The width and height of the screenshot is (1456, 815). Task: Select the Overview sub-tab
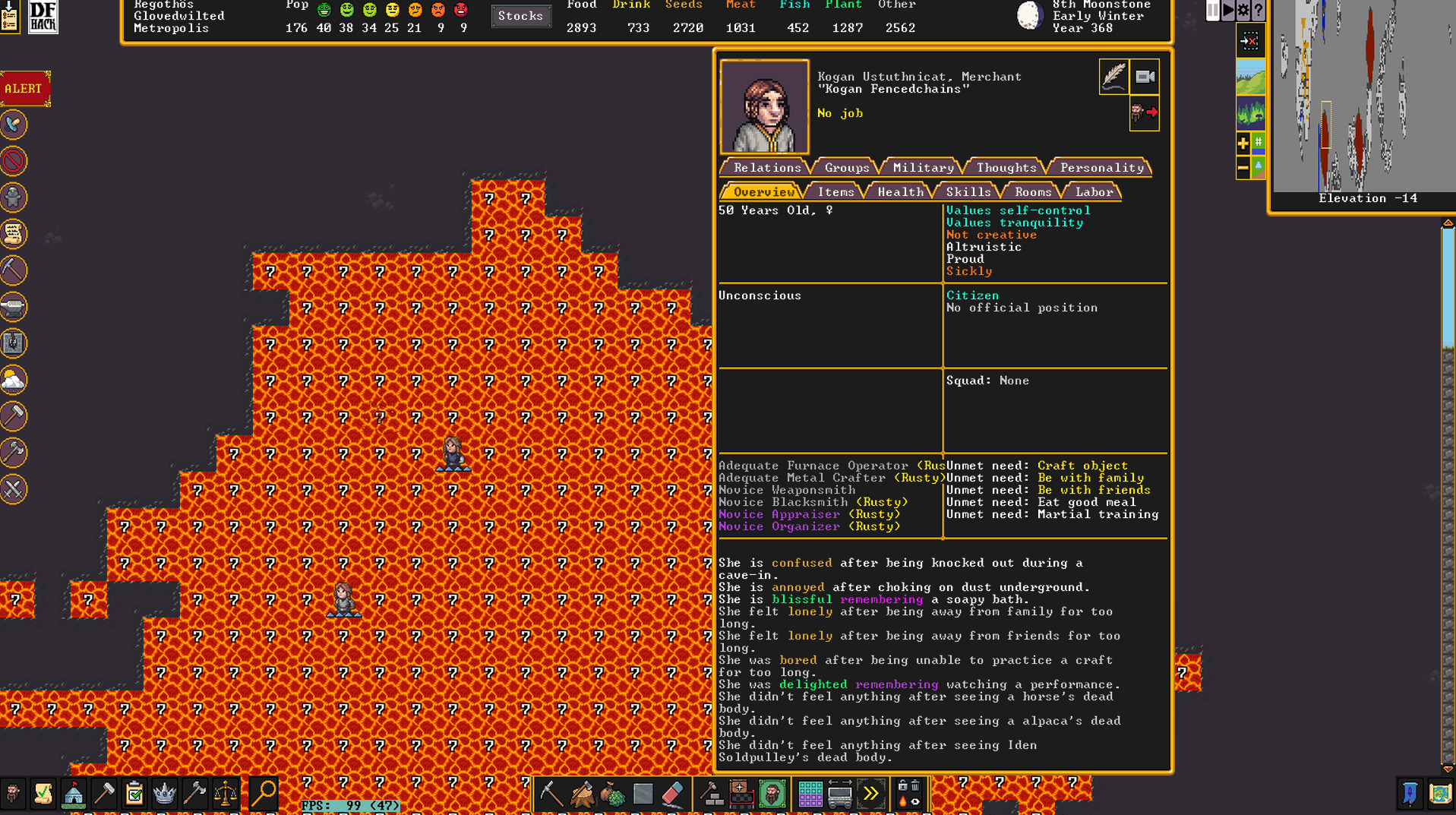[x=763, y=191]
